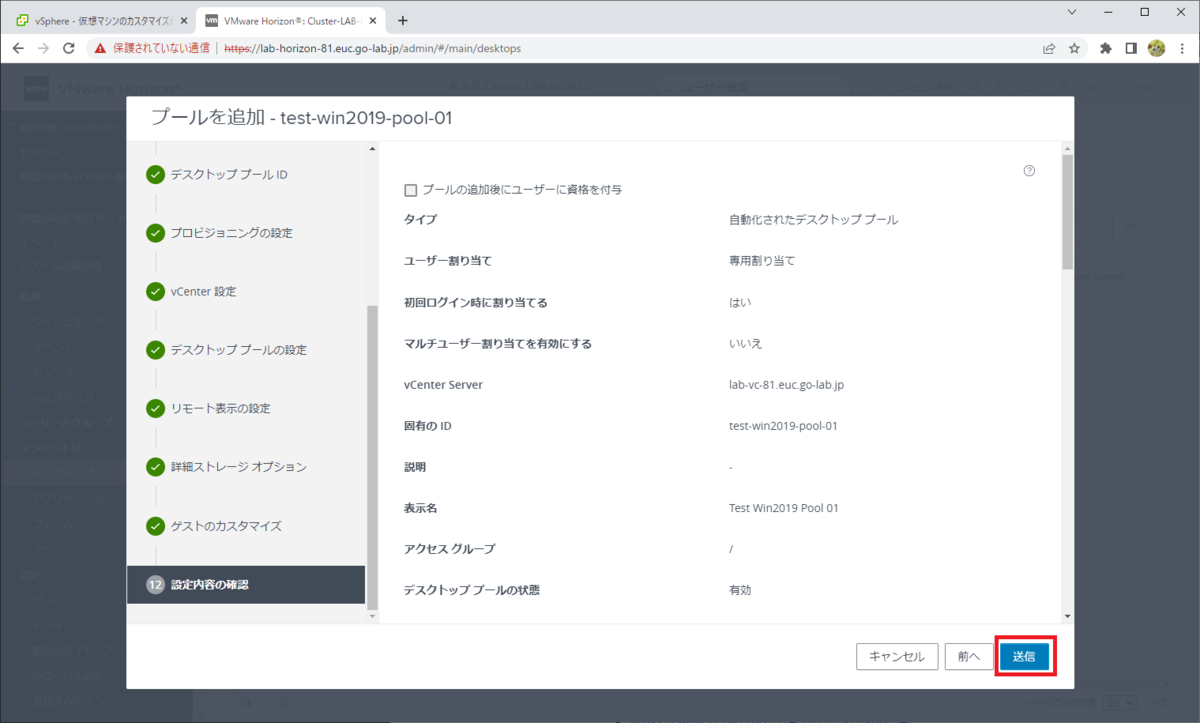Open a new browser tab
This screenshot has height=723, width=1200.
pos(403,20)
